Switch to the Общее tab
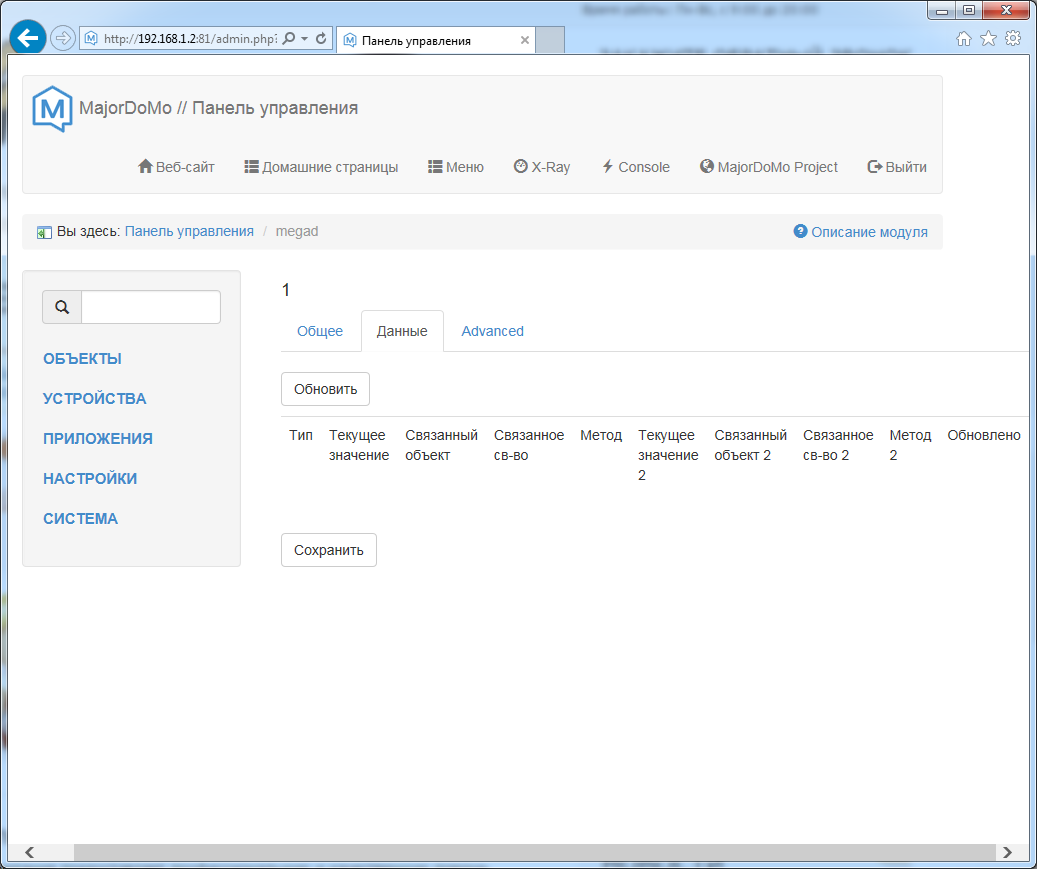 tap(320, 331)
